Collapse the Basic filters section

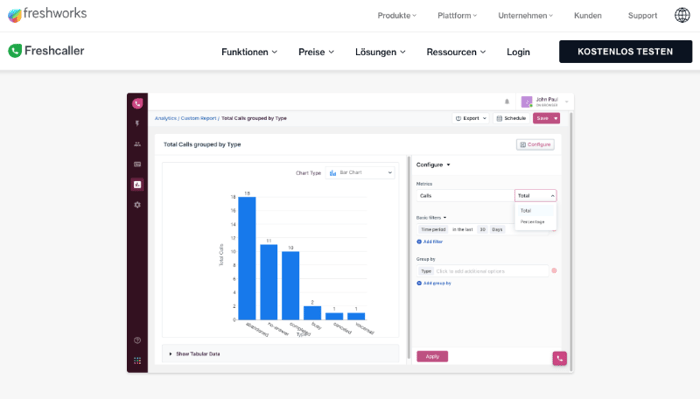(431, 217)
